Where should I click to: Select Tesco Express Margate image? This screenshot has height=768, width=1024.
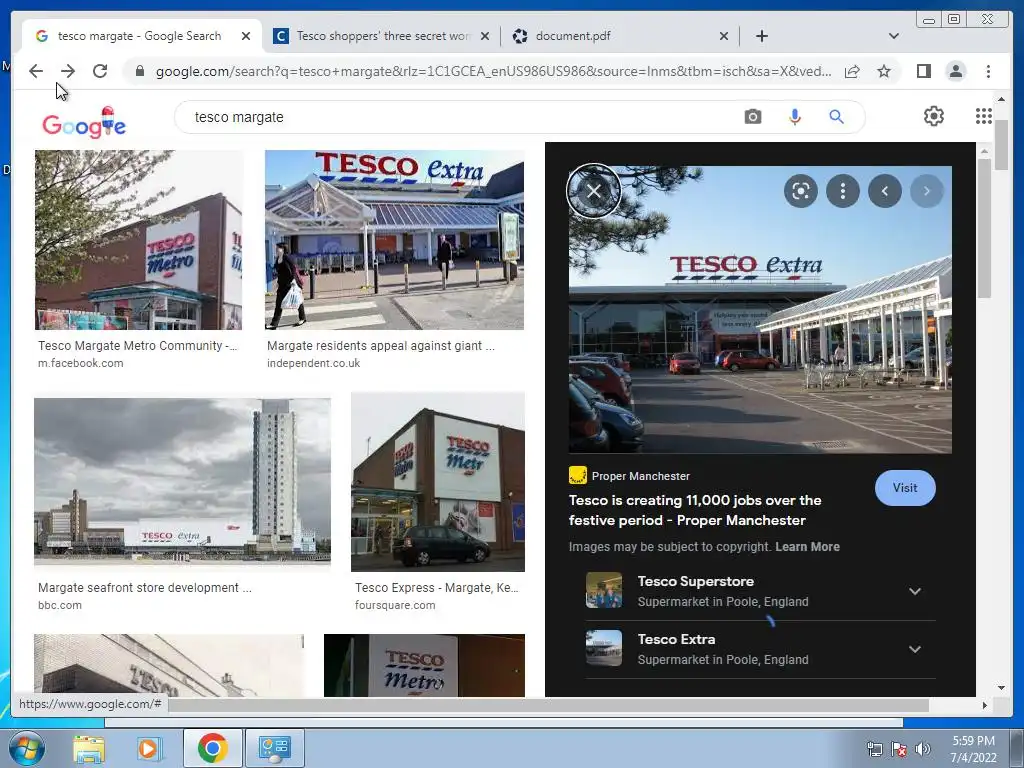pyautogui.click(x=438, y=482)
